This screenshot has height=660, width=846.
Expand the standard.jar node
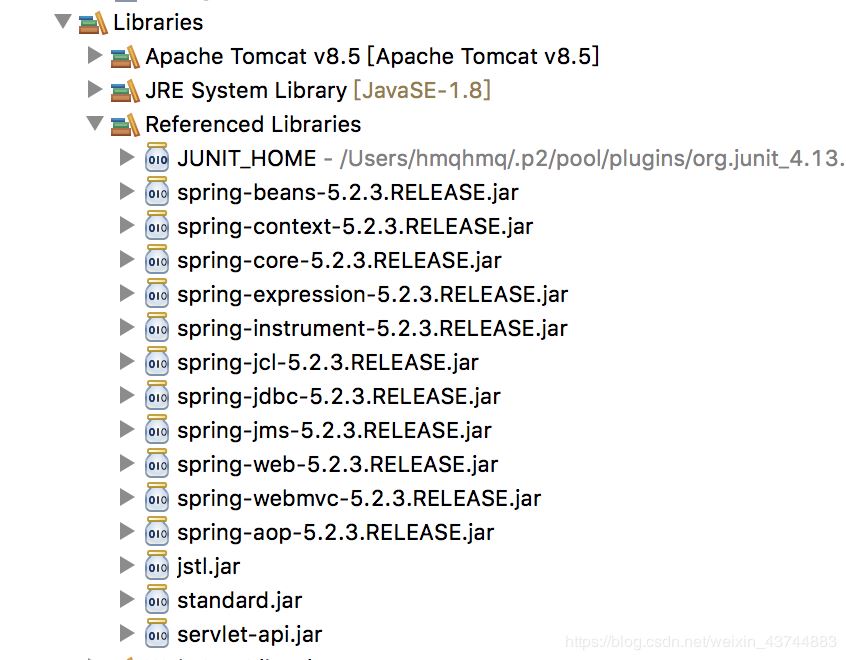126,599
